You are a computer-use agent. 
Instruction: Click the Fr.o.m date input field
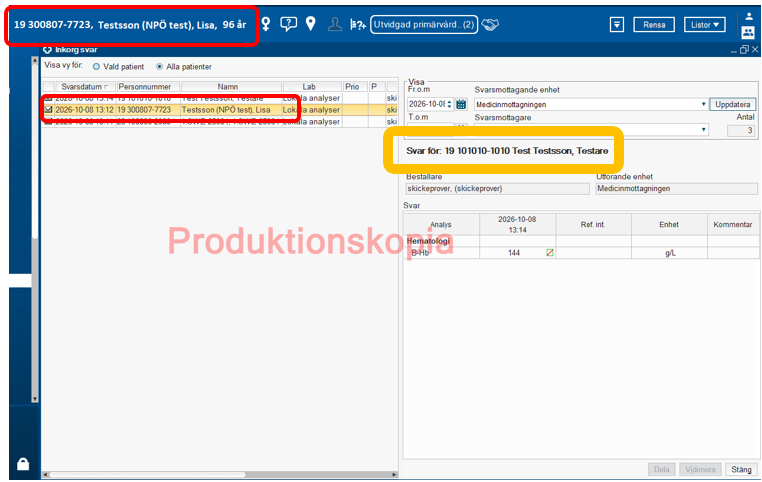(427, 104)
